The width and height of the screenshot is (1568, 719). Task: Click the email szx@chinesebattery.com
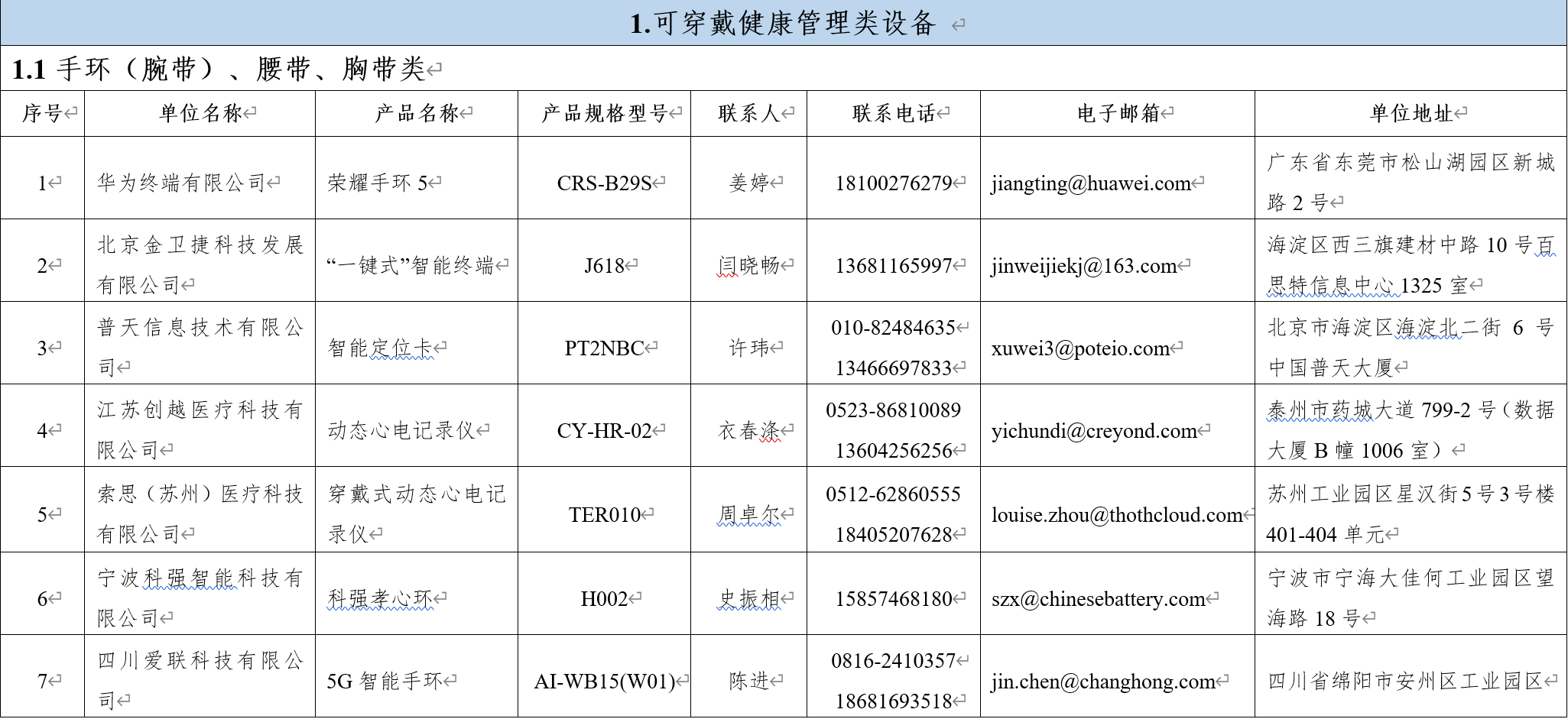[x=1099, y=599]
